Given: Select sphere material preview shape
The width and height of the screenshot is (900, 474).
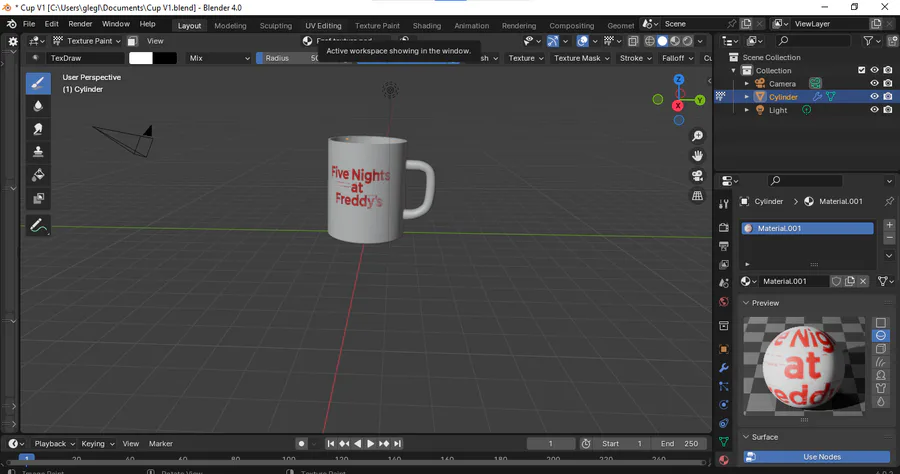Looking at the screenshot, I should [x=880, y=335].
